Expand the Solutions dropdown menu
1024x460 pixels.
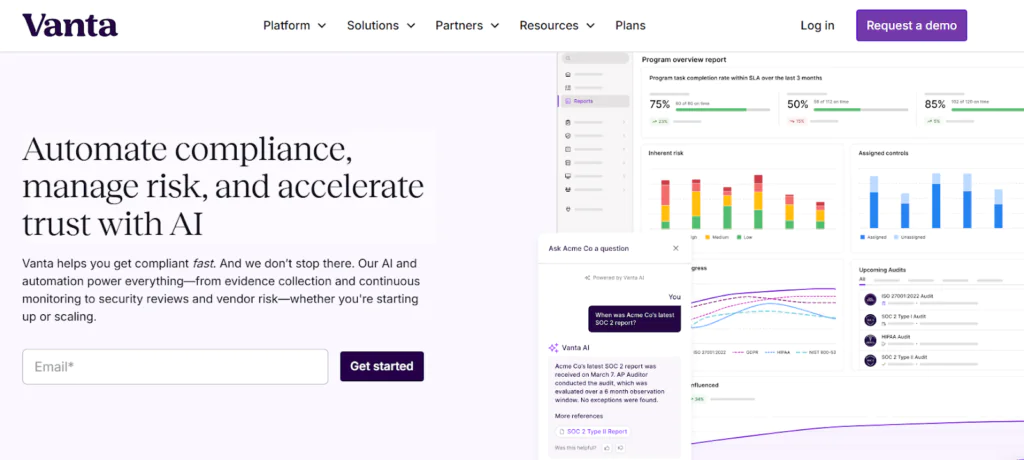379,25
